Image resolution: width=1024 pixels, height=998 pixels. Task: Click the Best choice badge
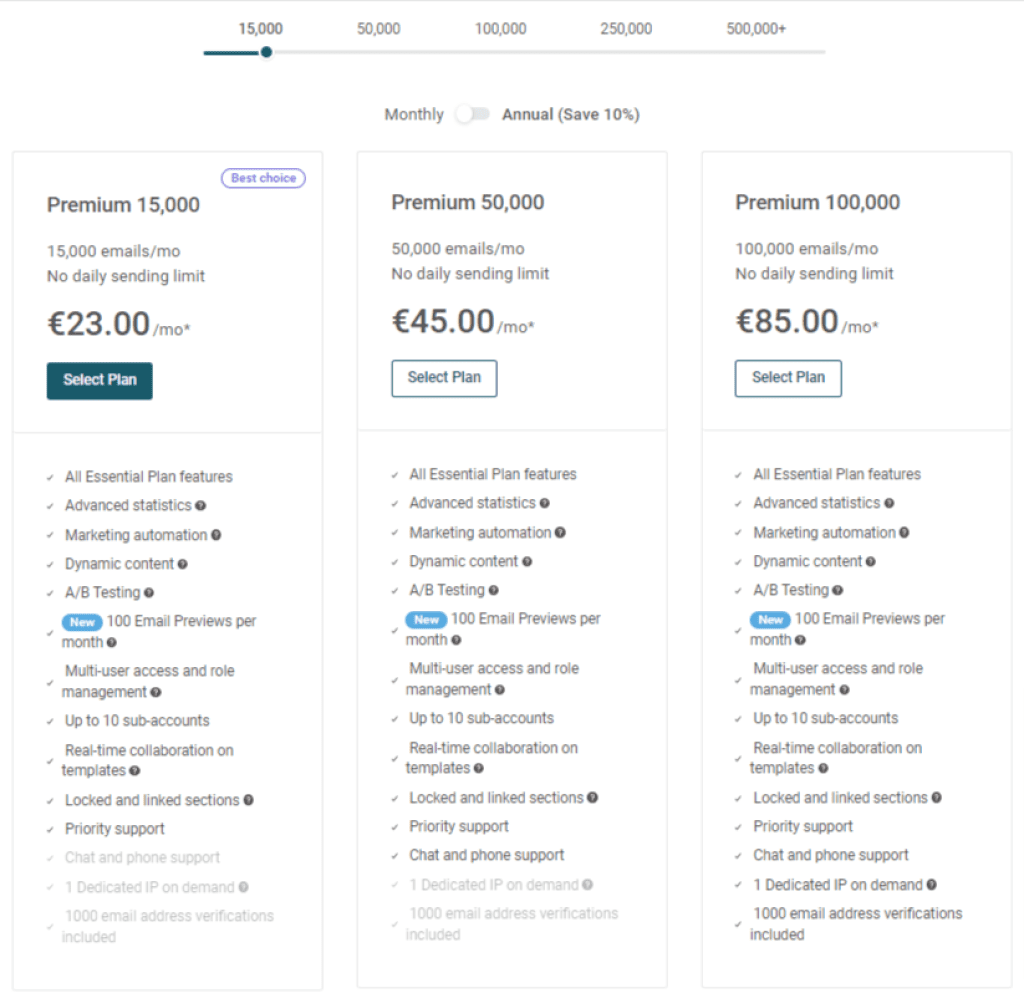(263, 178)
